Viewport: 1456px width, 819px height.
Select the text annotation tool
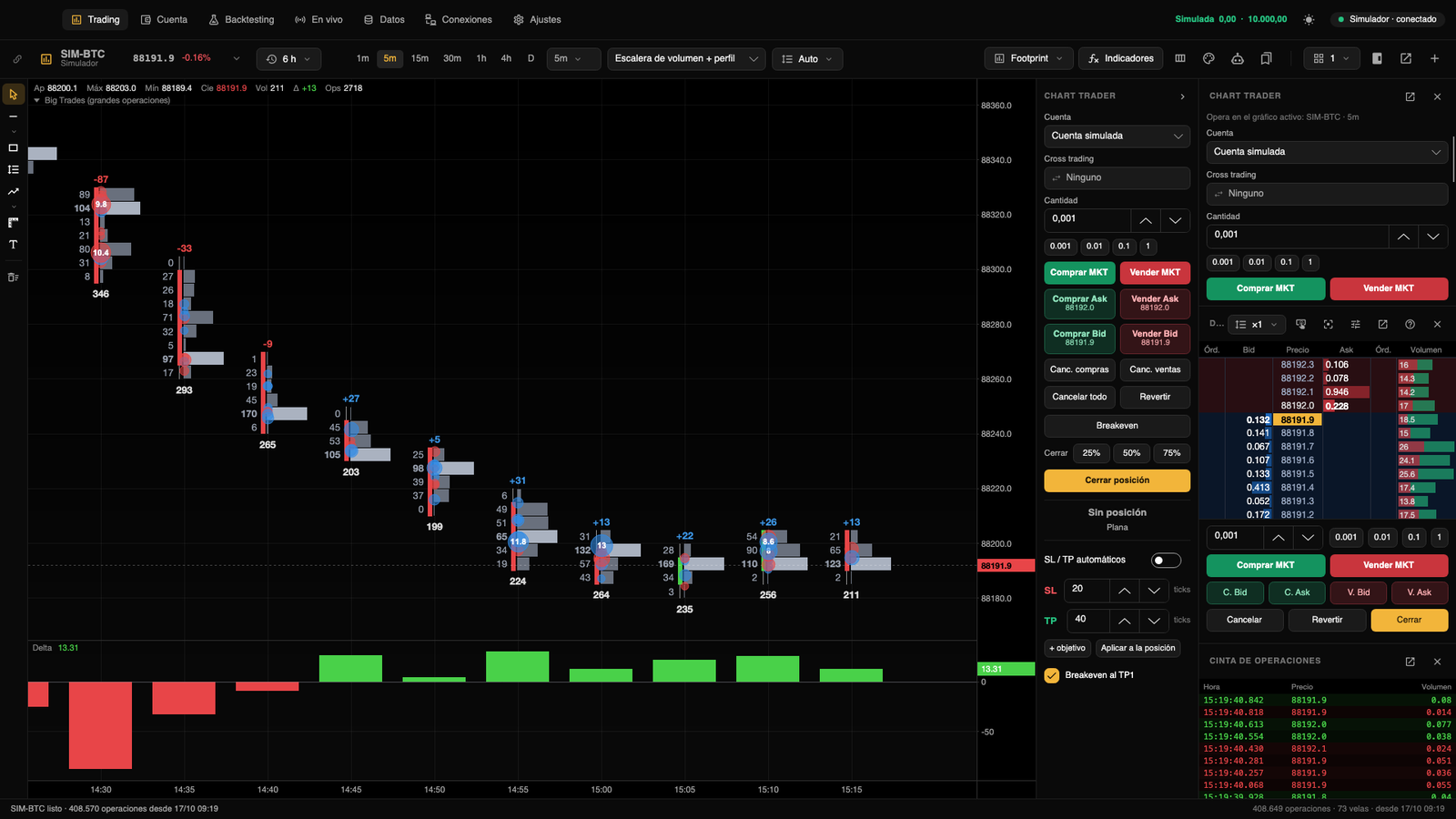(13, 244)
